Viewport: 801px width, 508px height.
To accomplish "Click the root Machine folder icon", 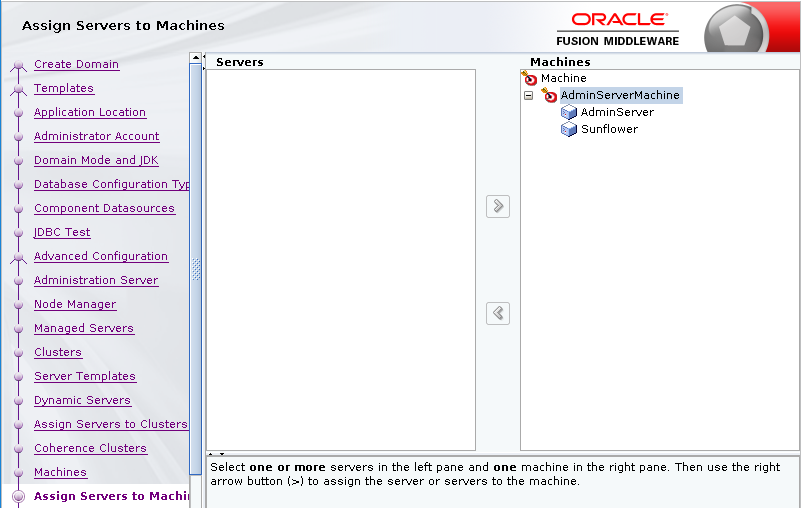I will click(530, 78).
